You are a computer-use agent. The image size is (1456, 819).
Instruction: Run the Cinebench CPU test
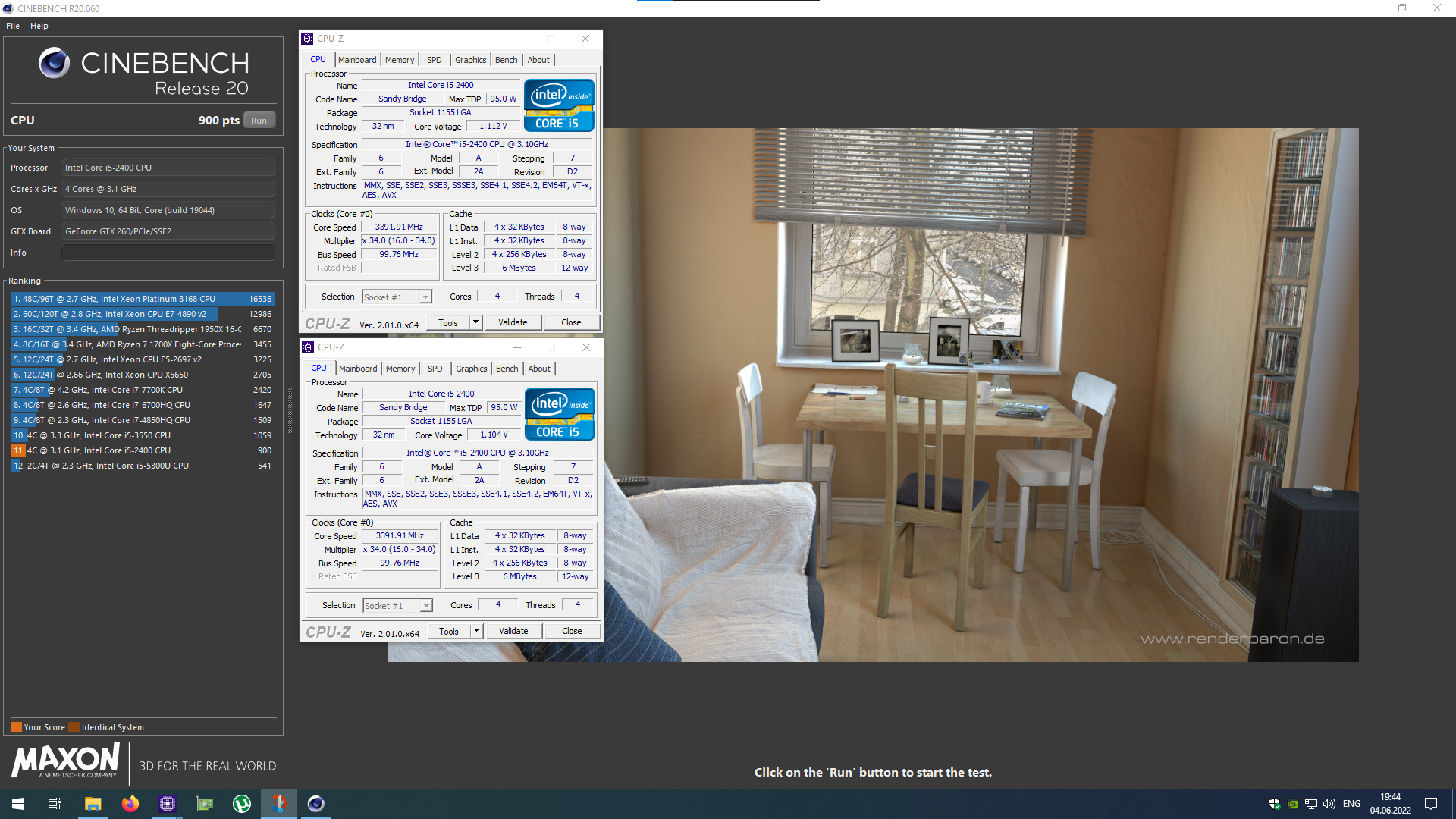[259, 121]
